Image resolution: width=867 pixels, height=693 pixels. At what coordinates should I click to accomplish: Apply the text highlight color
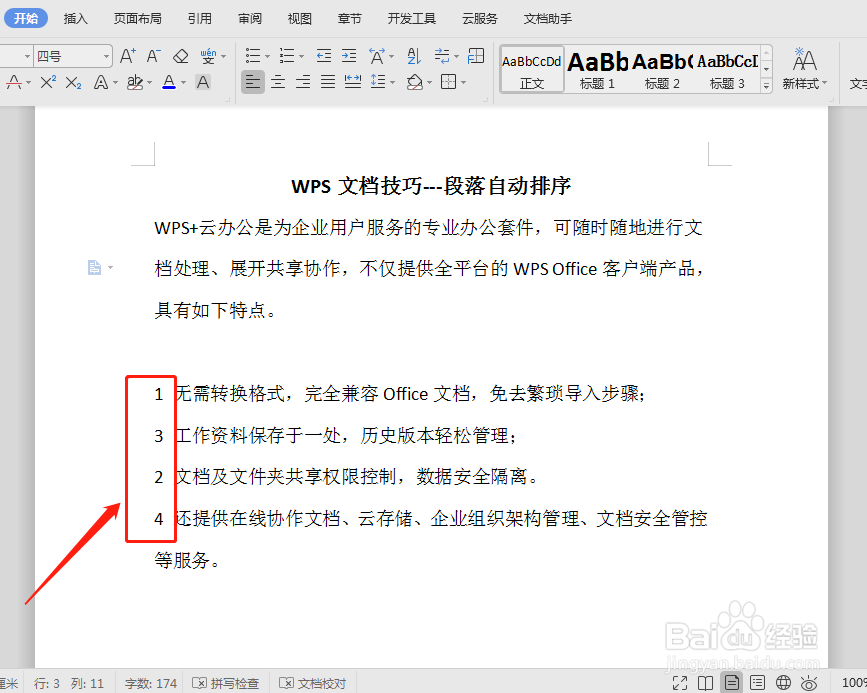(x=134, y=82)
